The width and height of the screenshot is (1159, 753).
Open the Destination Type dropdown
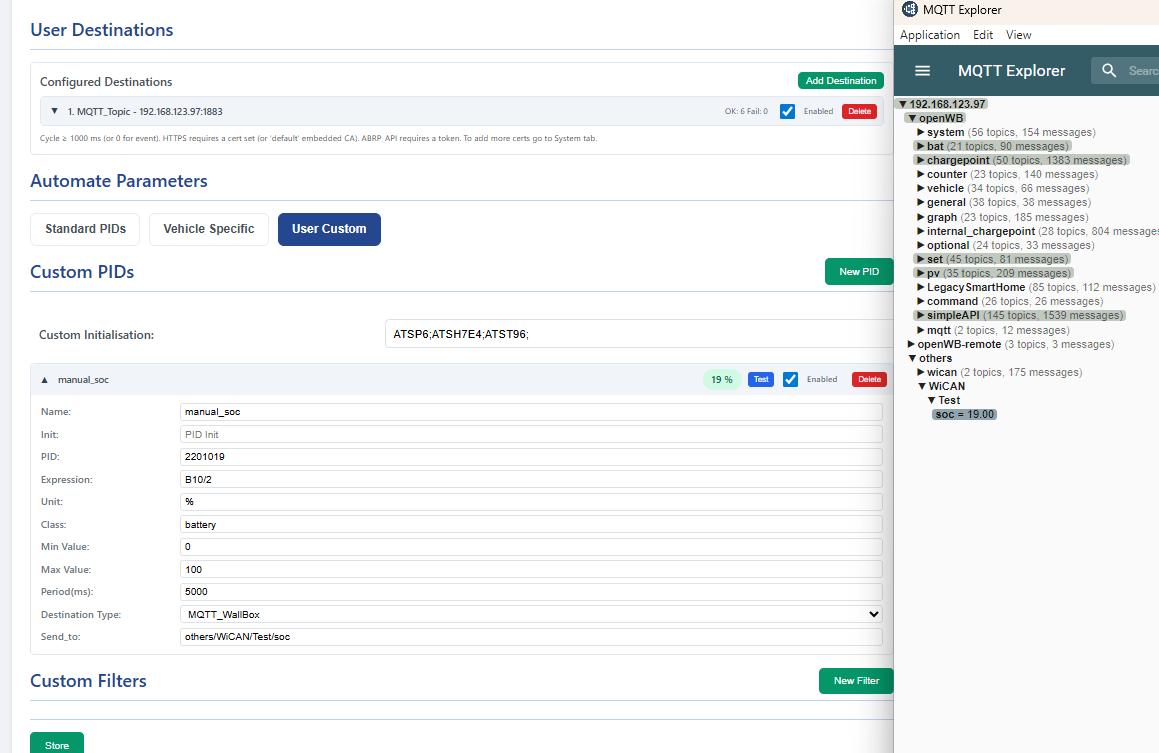point(531,614)
